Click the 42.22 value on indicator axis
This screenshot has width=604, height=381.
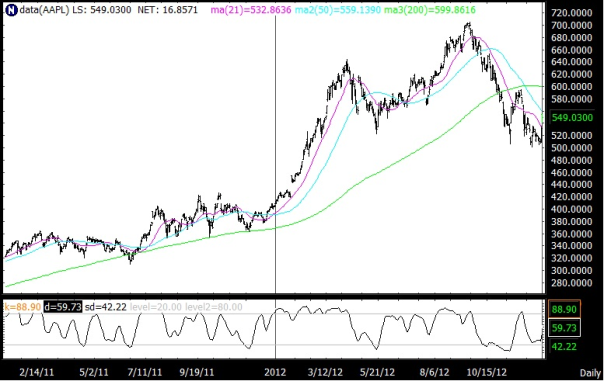[564, 347]
